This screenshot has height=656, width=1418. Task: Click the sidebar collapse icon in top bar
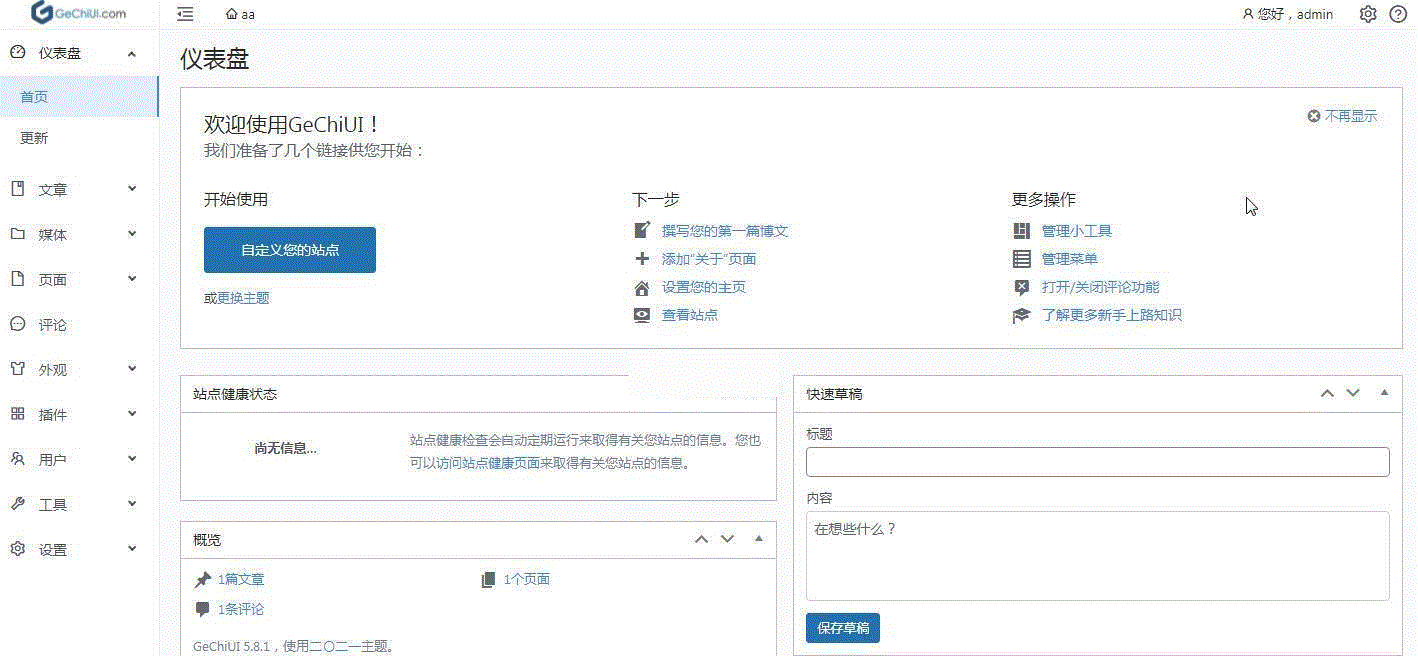click(185, 14)
